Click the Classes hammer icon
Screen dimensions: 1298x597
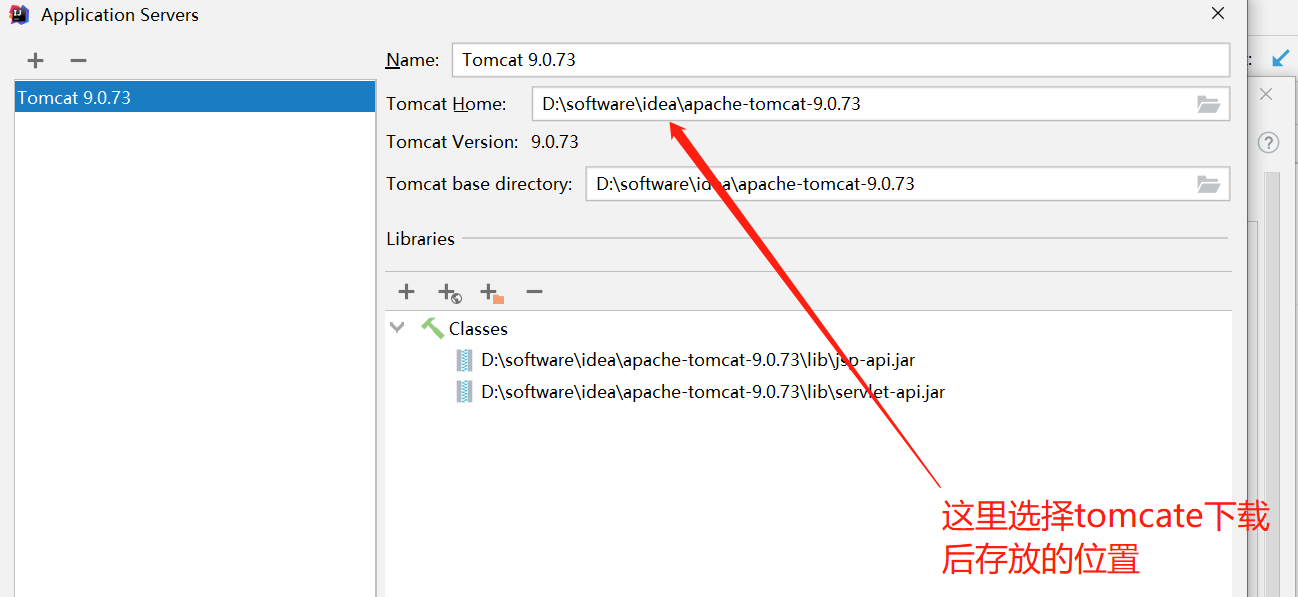[x=432, y=328]
